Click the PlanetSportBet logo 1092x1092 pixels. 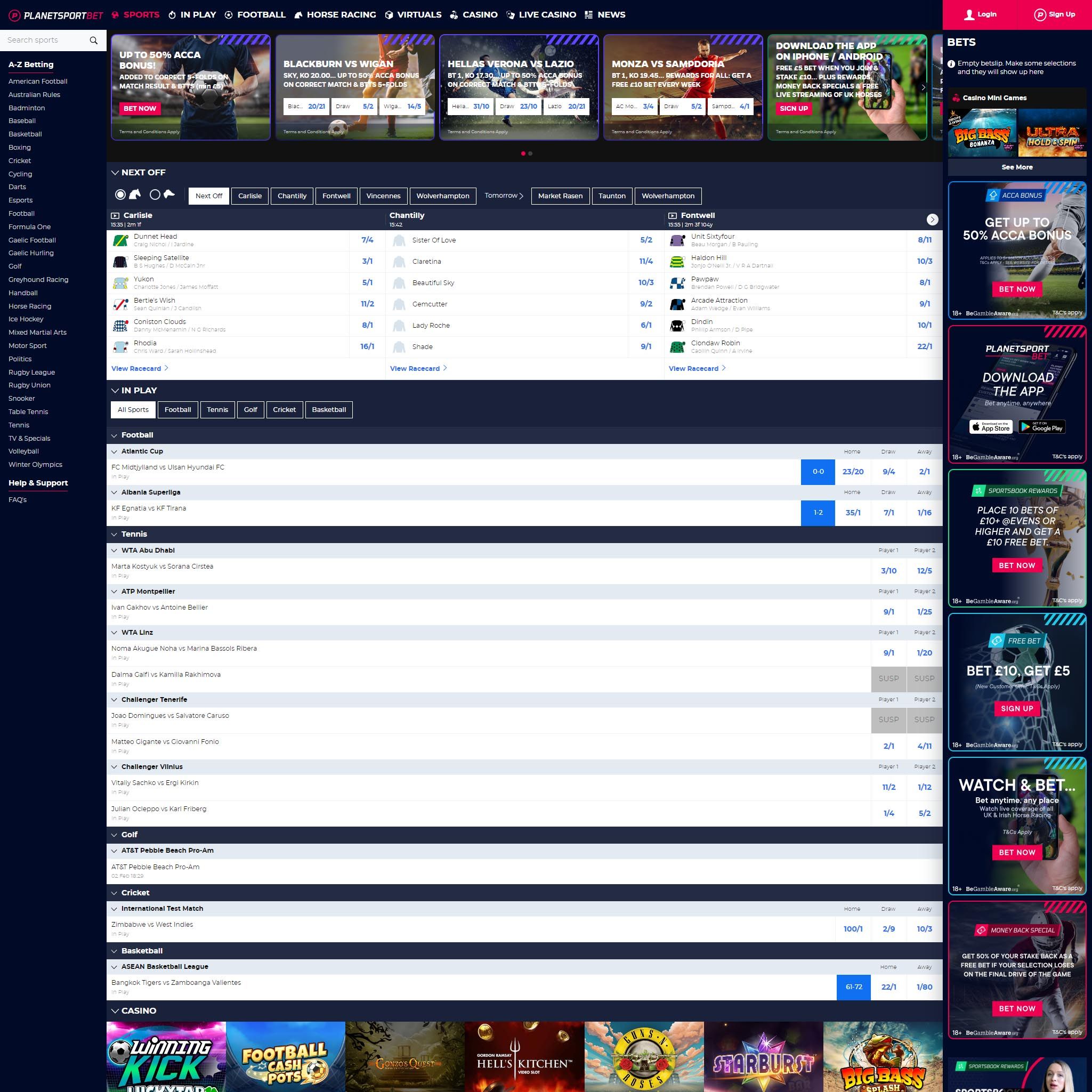[x=56, y=15]
